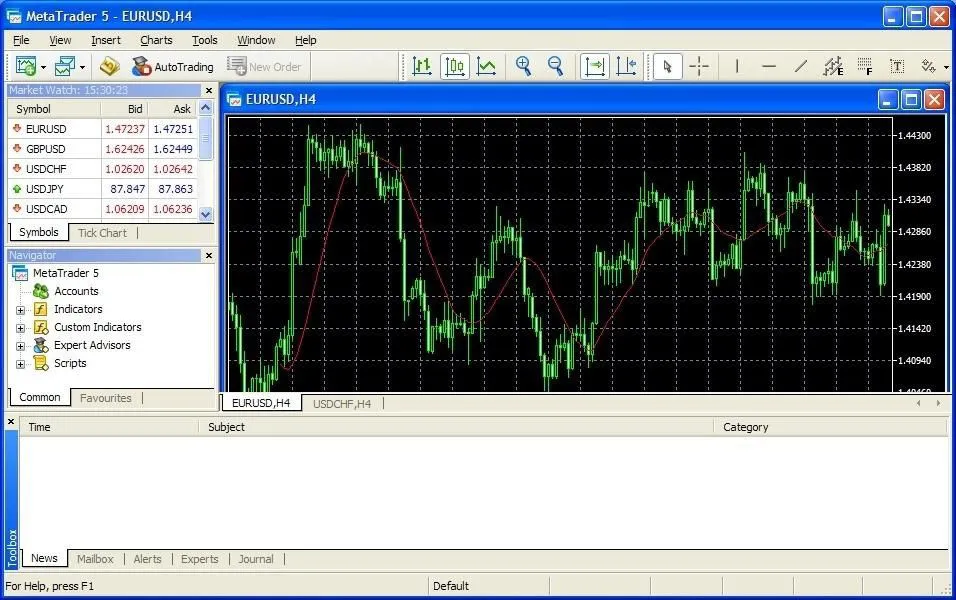Click the new chart toolbar icon

pyautogui.click(x=26, y=66)
